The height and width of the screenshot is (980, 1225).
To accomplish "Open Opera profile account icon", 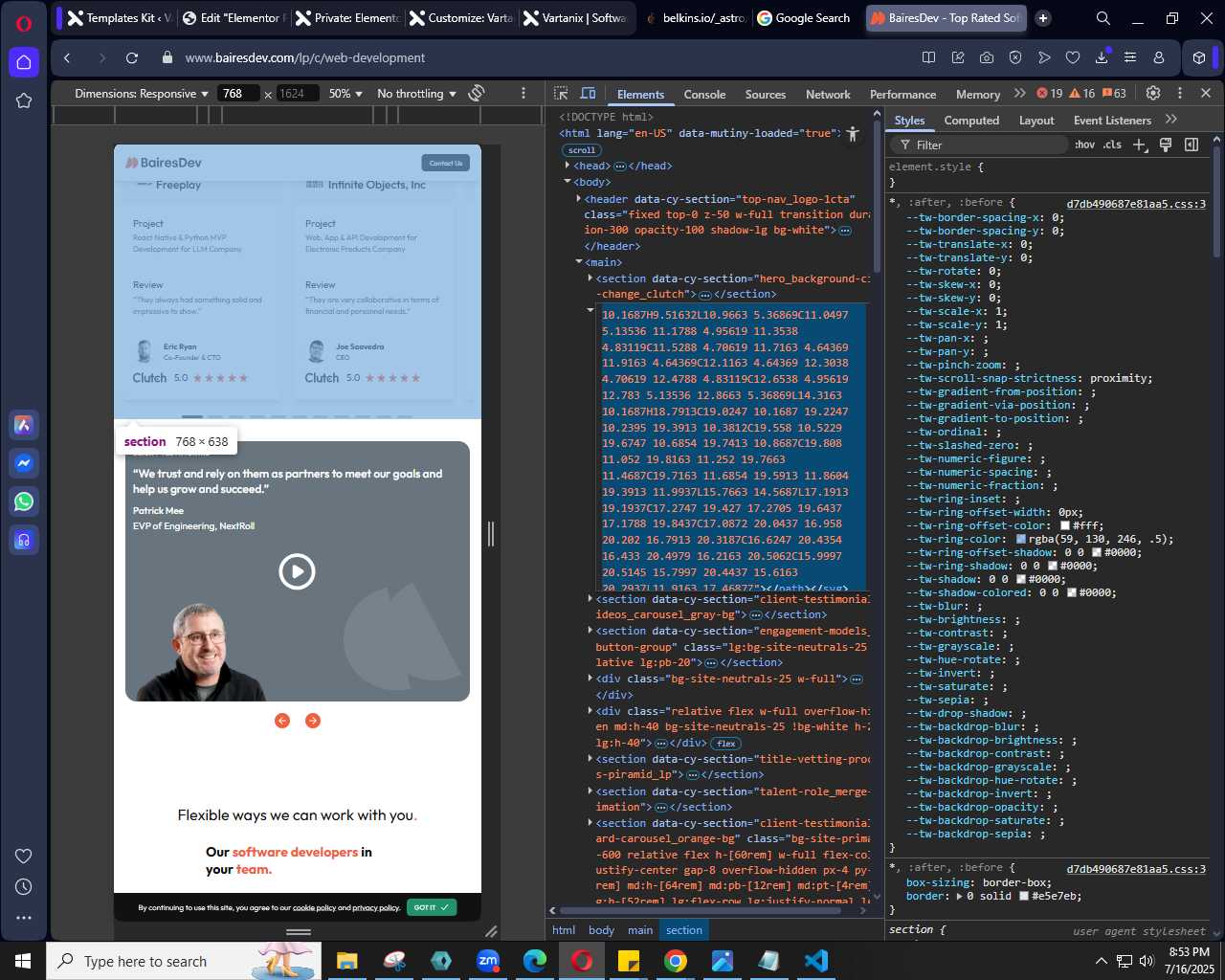I will click(1159, 57).
